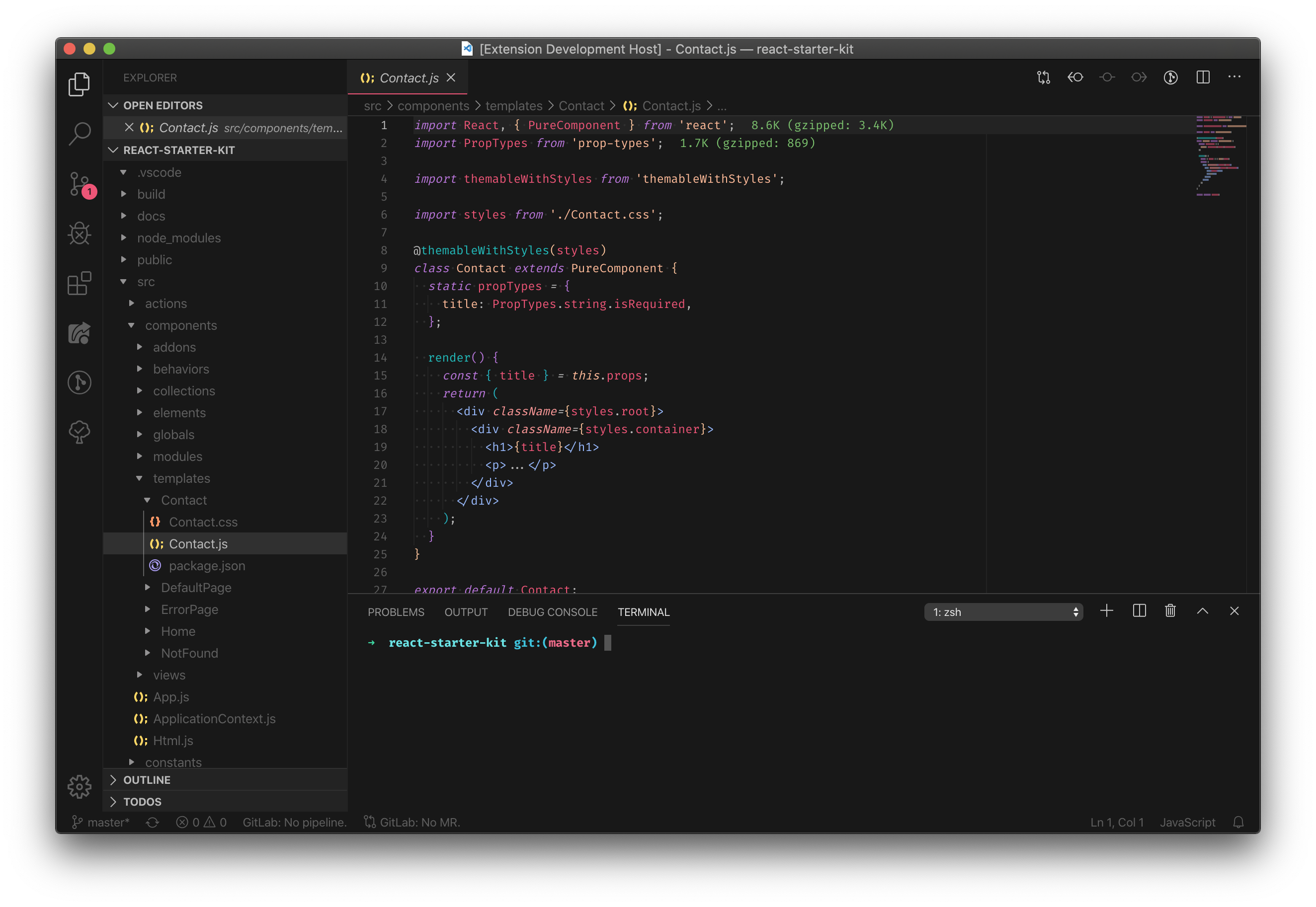Open App.js in file tree
The width and height of the screenshot is (1316, 907).
pos(225,697)
